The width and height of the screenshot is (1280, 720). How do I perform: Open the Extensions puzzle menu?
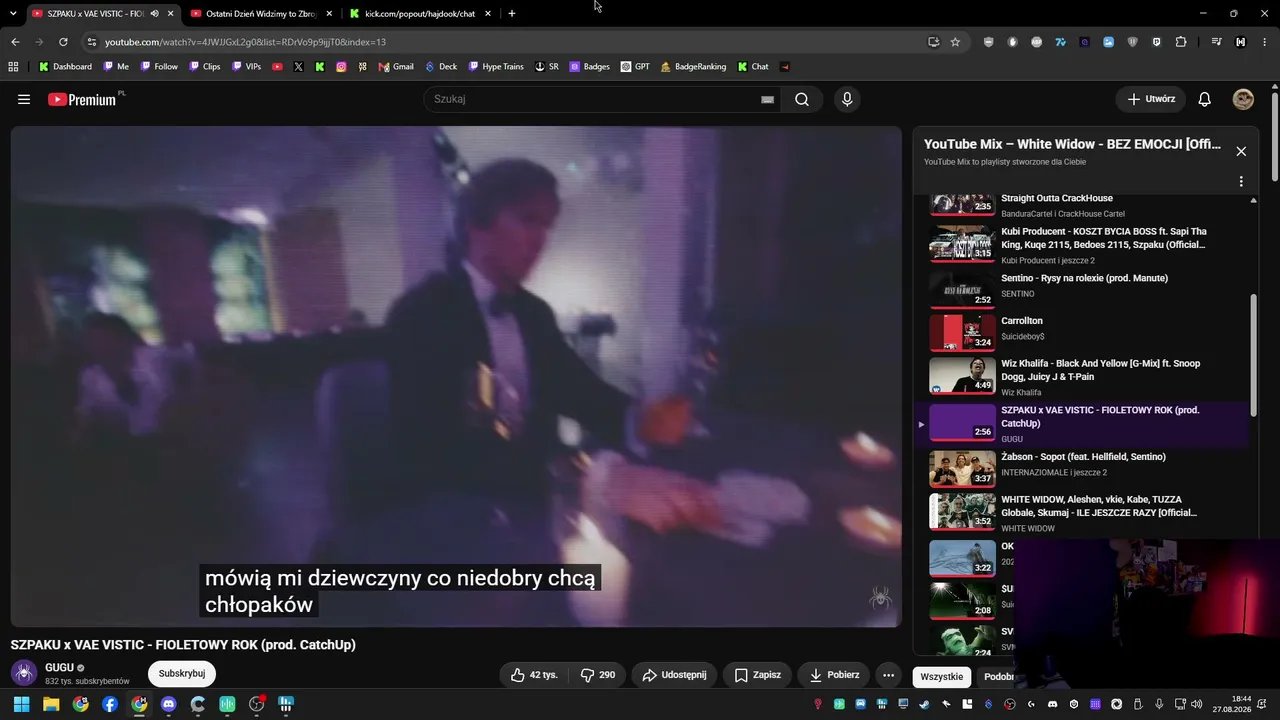point(1181,42)
